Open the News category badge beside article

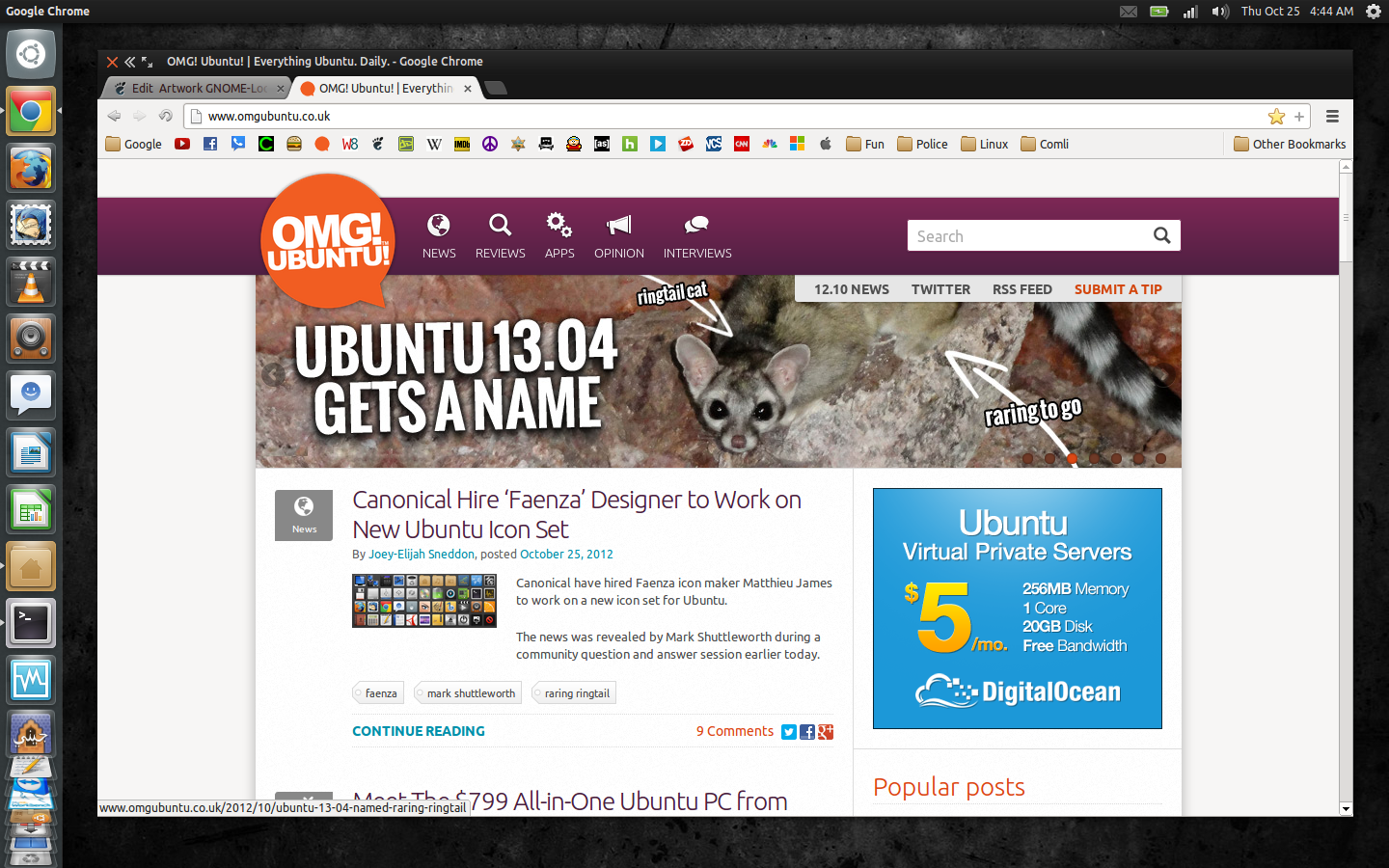coord(304,515)
